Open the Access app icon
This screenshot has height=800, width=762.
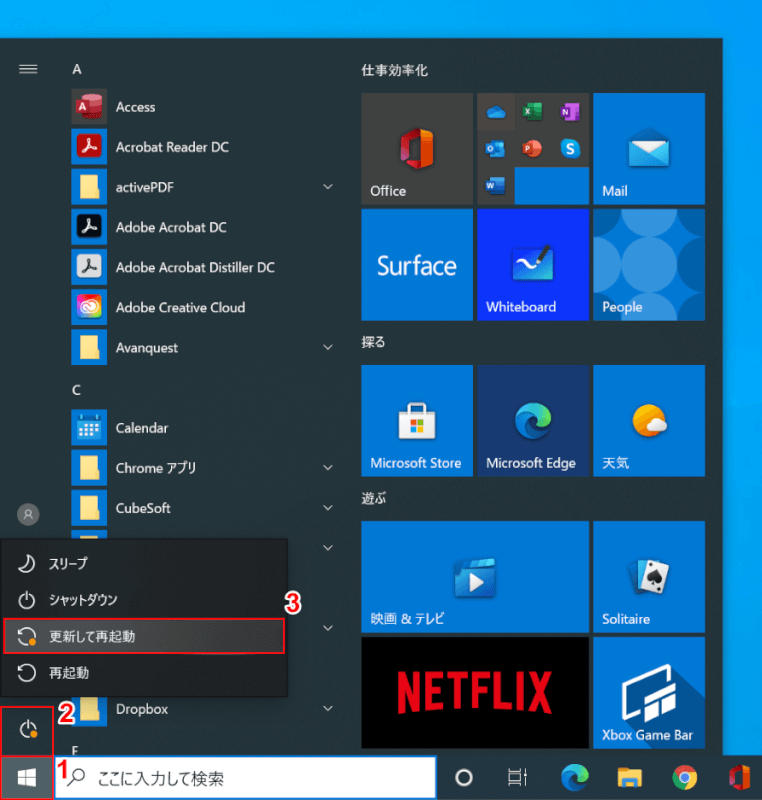click(89, 107)
